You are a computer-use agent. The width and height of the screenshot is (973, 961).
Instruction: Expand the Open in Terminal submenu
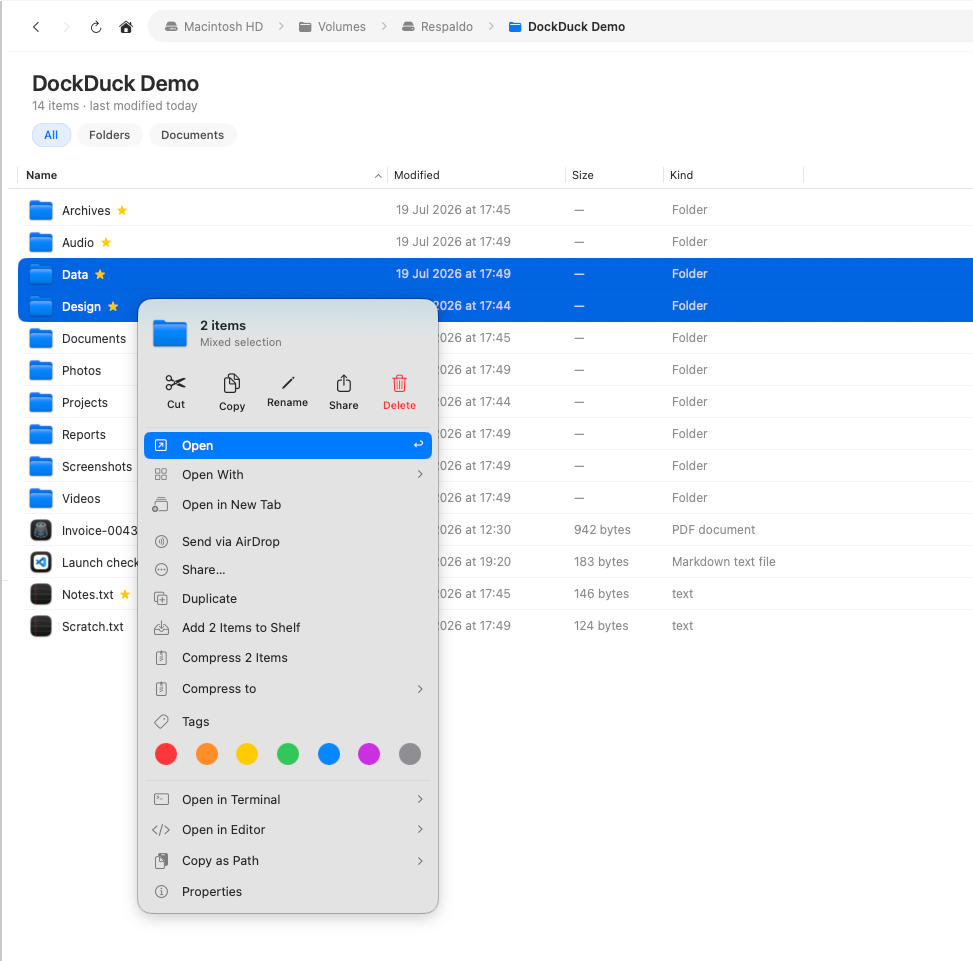click(420, 799)
